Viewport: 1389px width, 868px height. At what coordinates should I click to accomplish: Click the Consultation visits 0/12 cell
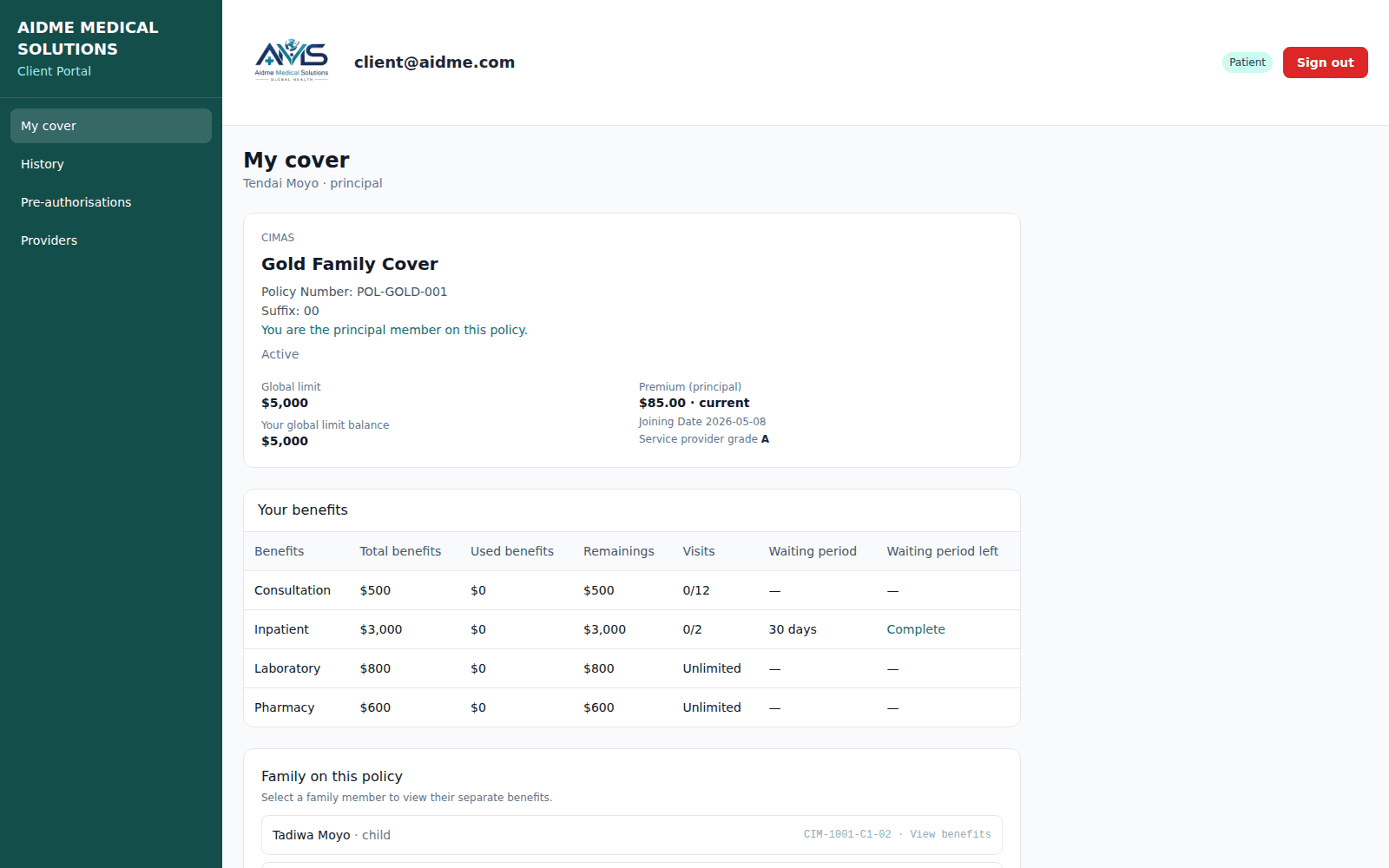[696, 590]
